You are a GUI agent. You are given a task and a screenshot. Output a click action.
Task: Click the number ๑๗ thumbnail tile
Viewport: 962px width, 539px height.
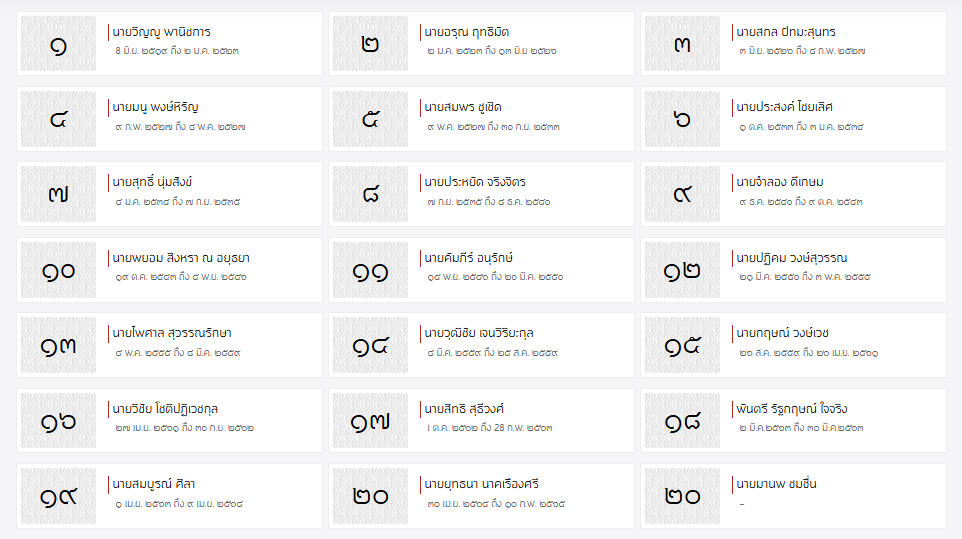click(370, 421)
